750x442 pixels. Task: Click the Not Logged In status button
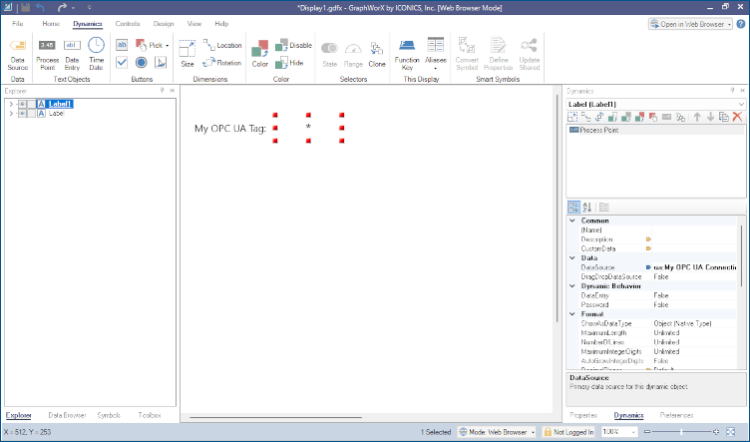[569, 432]
